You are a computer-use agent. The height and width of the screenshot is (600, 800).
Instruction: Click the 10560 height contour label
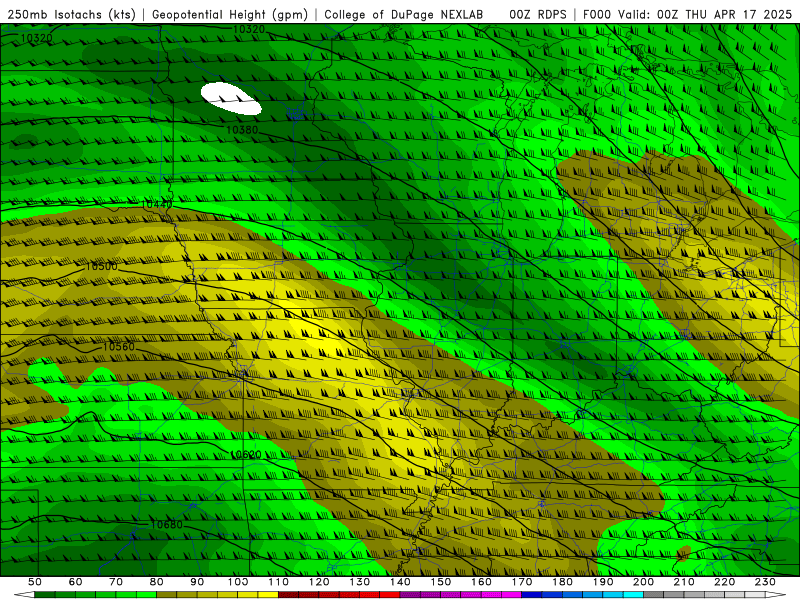tap(118, 347)
